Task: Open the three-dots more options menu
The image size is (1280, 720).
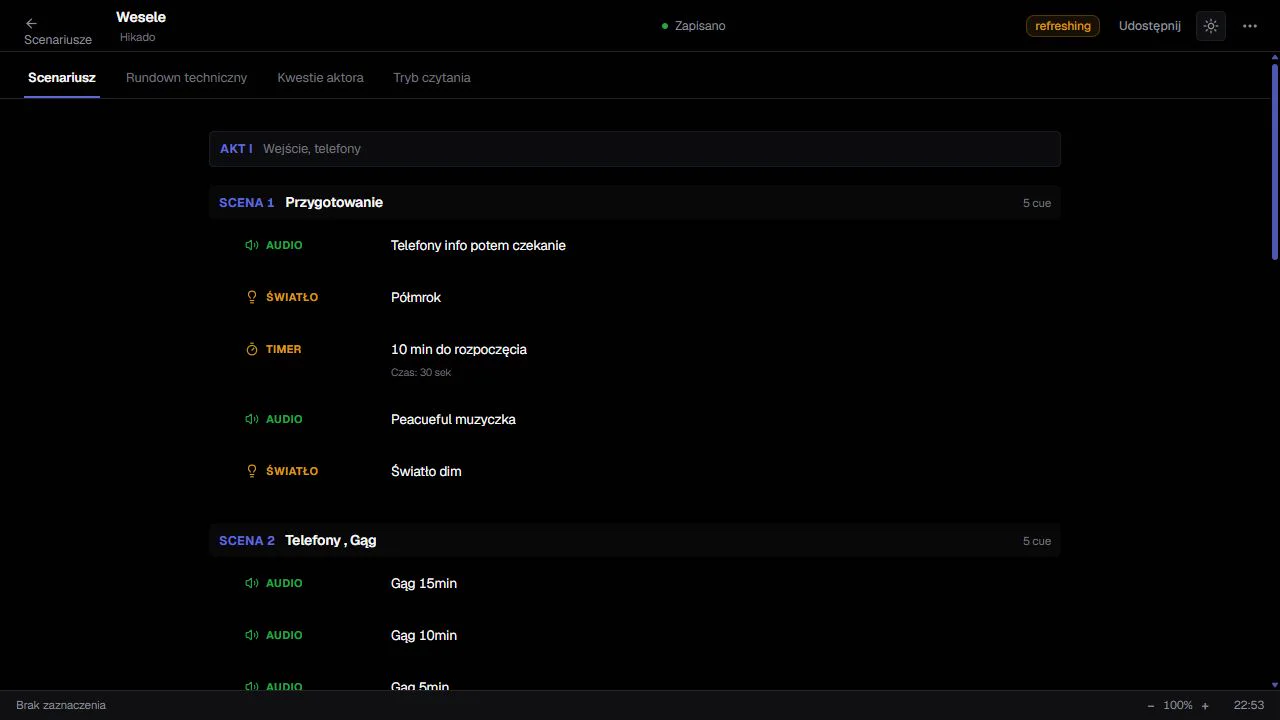Action: pos(1250,26)
